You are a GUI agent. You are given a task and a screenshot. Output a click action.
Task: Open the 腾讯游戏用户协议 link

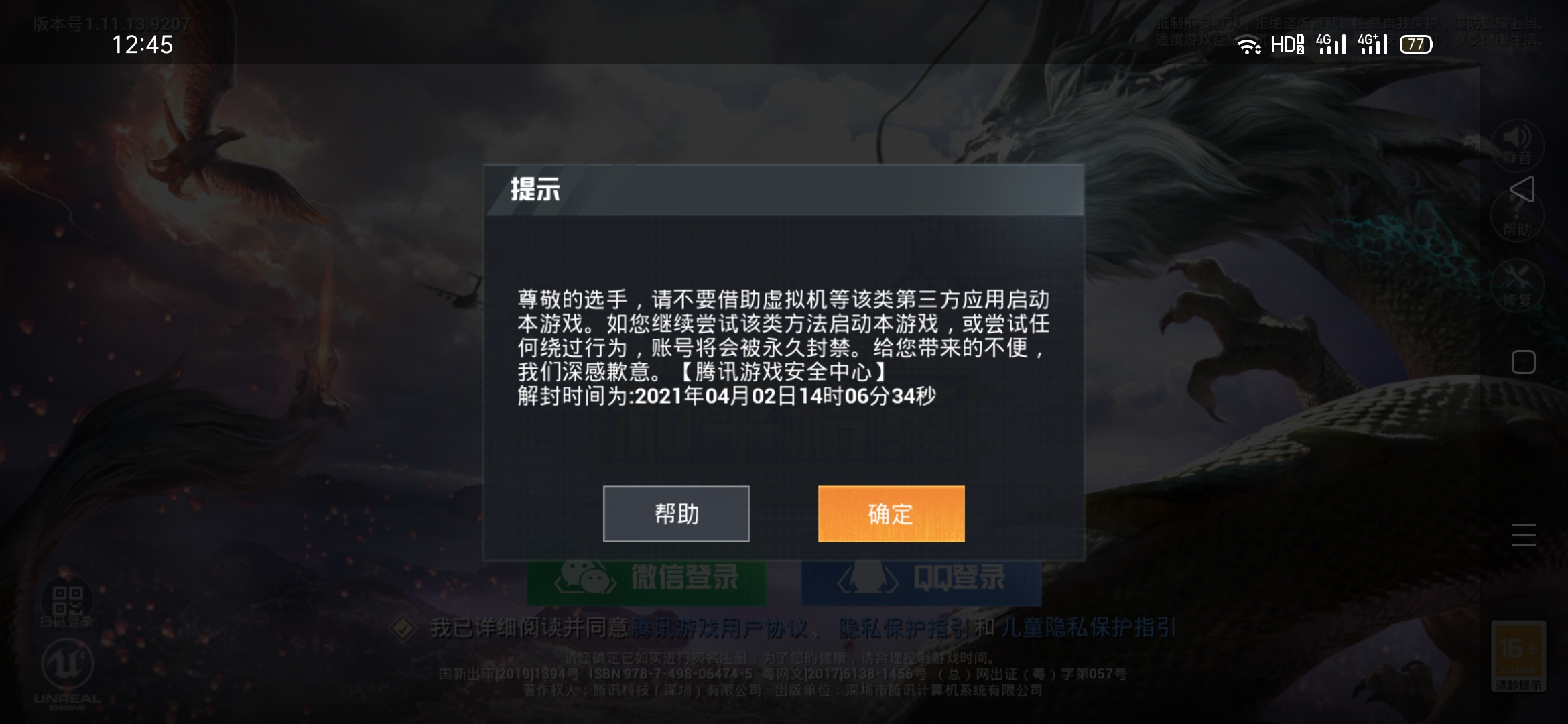720,628
